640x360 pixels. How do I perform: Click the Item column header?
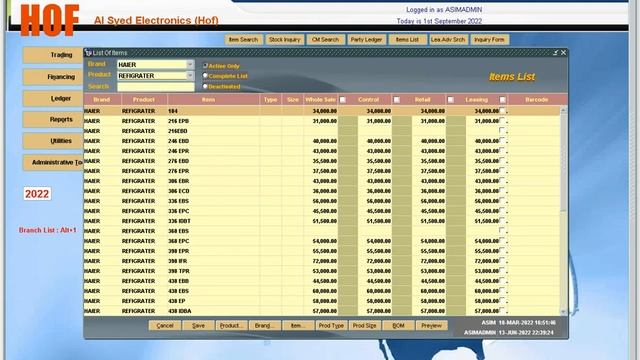point(213,100)
